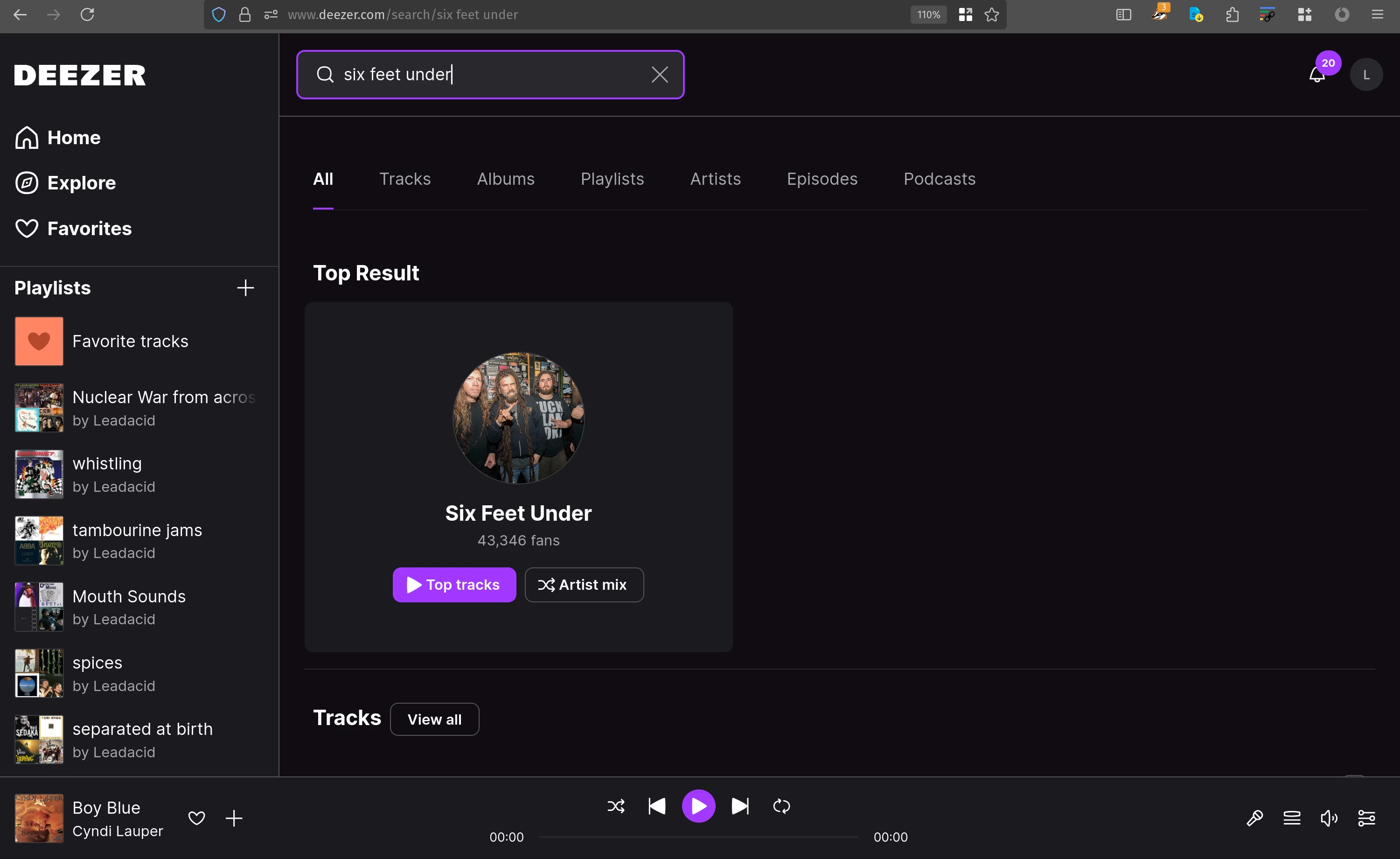Toggle repeat mode in the player
The image size is (1400, 859).
(x=781, y=806)
